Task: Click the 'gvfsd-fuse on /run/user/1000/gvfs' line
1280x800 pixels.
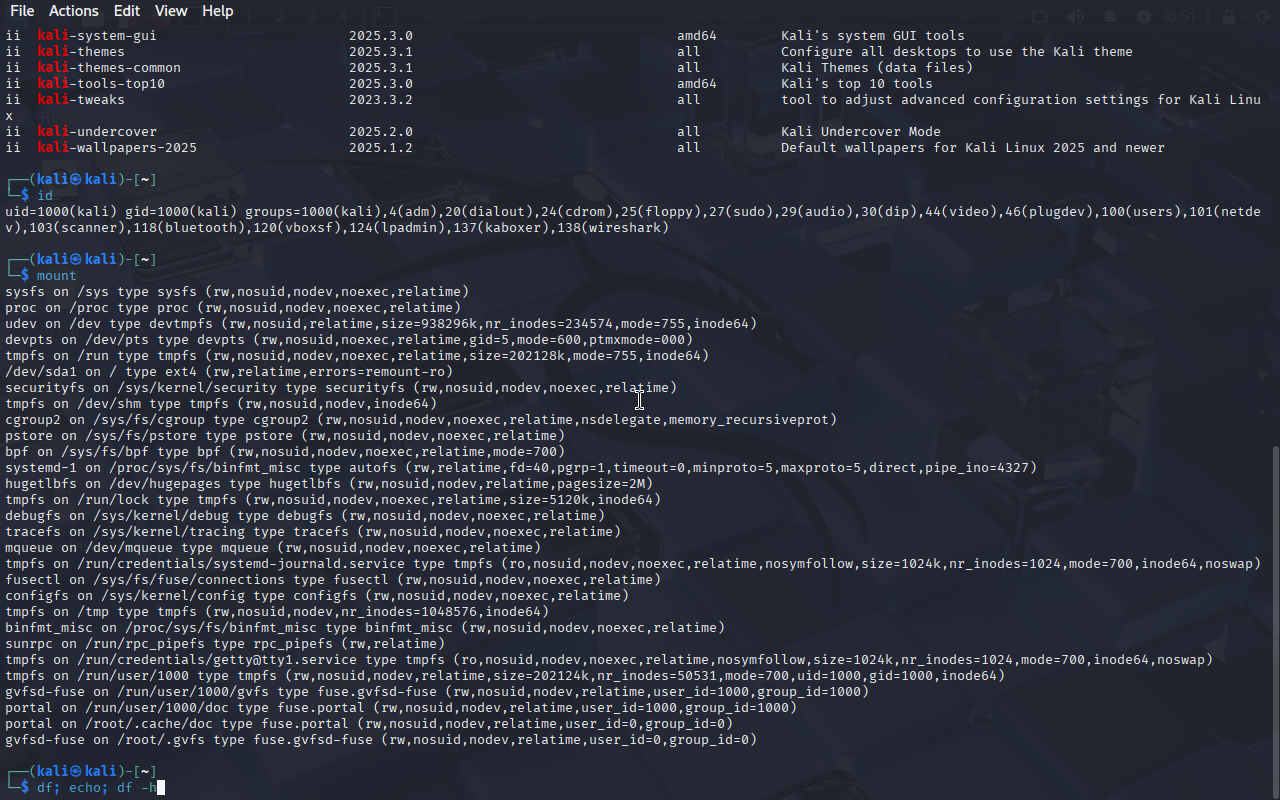Action: click(437, 692)
